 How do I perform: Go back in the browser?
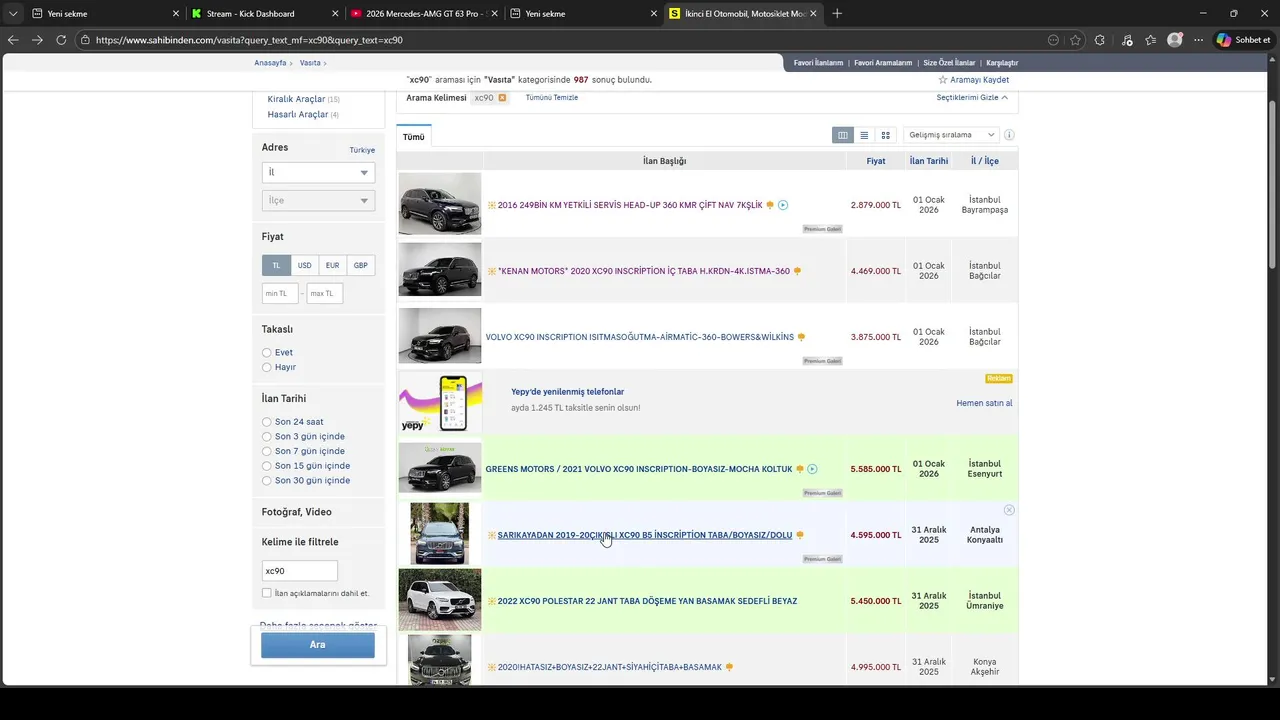(x=12, y=40)
